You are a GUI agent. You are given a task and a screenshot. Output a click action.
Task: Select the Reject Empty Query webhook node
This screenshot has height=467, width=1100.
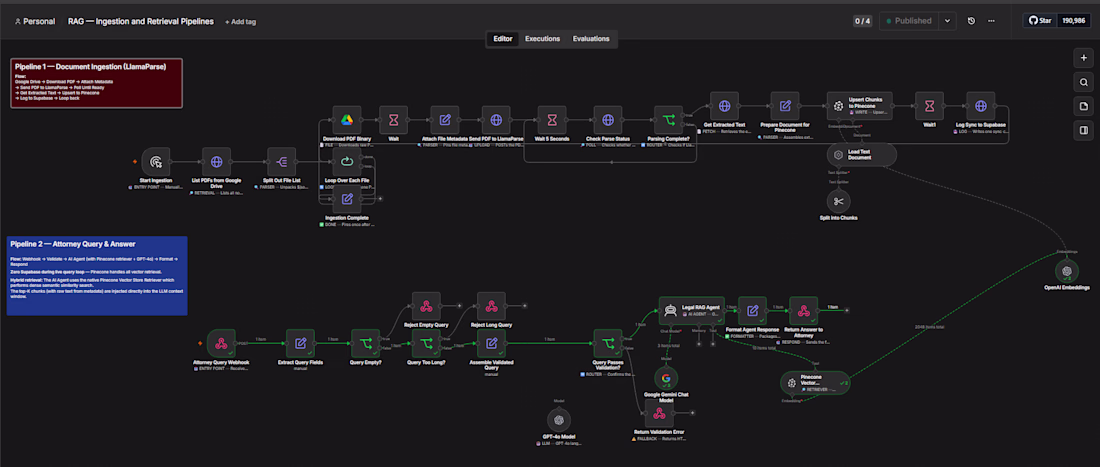(x=426, y=306)
